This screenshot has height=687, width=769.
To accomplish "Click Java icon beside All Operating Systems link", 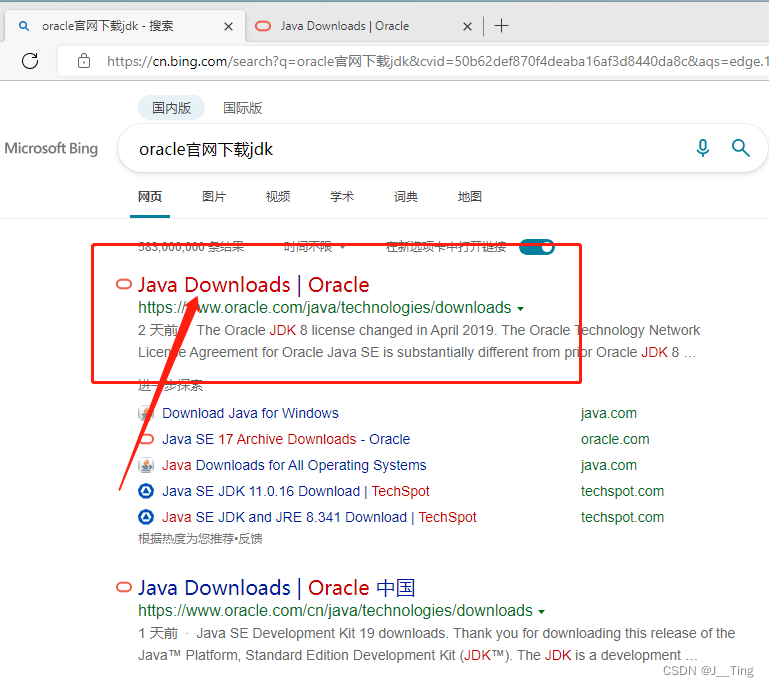I will 146,465.
